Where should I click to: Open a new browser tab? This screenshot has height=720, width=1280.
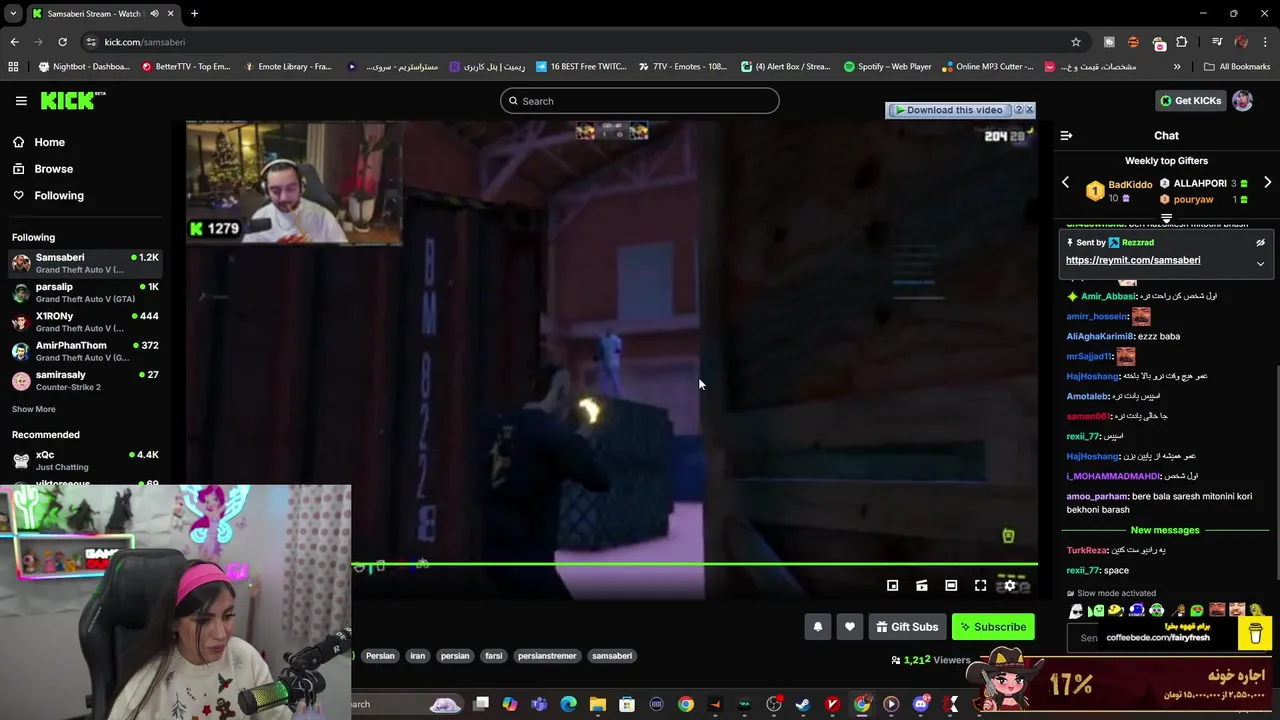pos(194,14)
